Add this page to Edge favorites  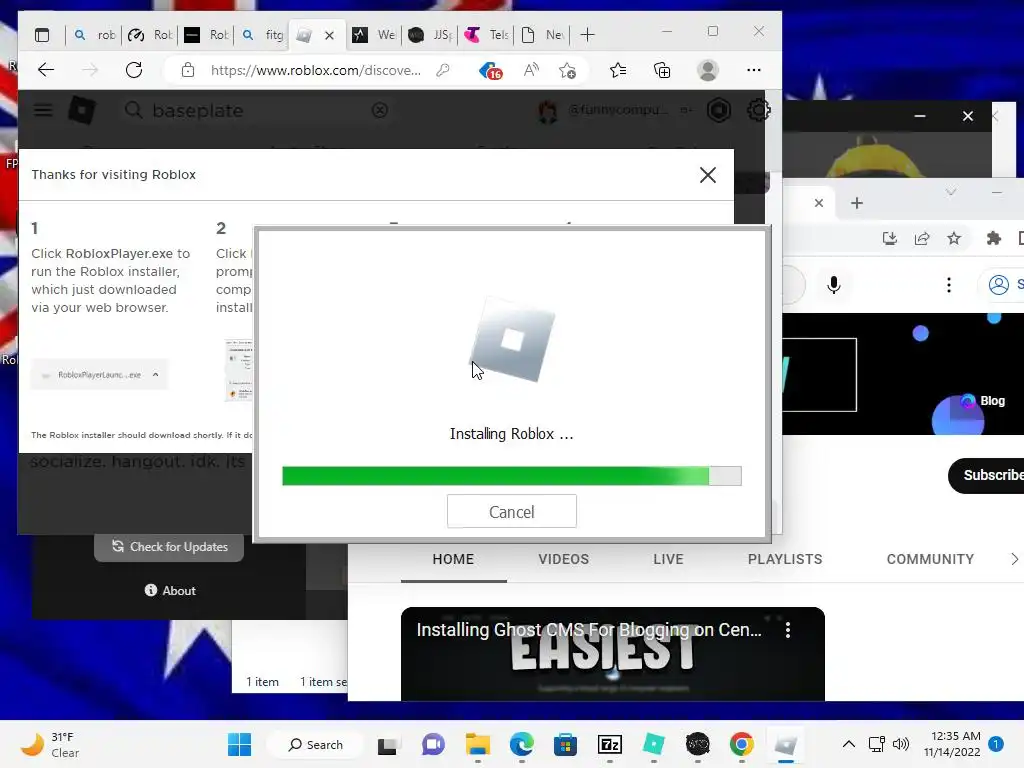click(x=568, y=70)
